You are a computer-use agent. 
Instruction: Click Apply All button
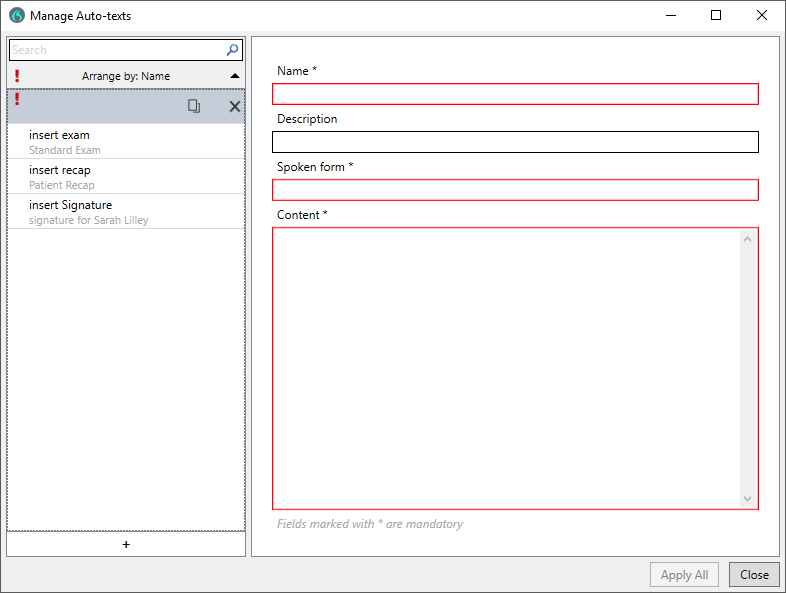point(684,574)
